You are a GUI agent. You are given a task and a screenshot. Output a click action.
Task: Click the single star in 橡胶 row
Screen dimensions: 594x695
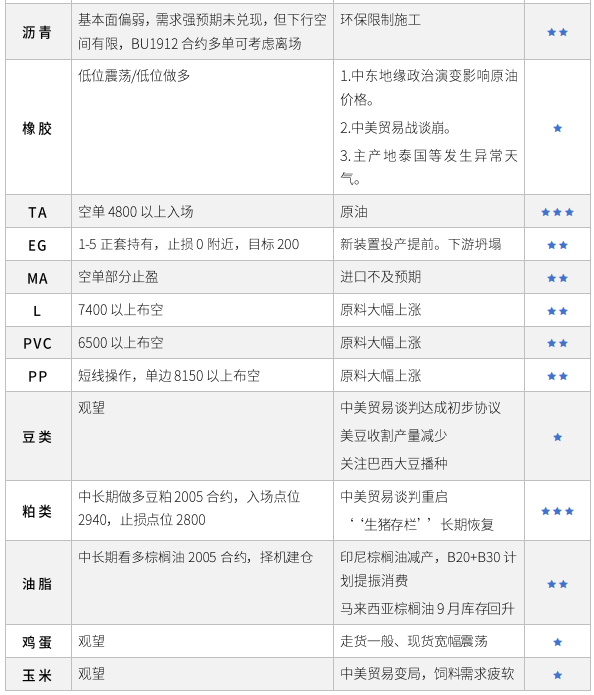point(558,128)
